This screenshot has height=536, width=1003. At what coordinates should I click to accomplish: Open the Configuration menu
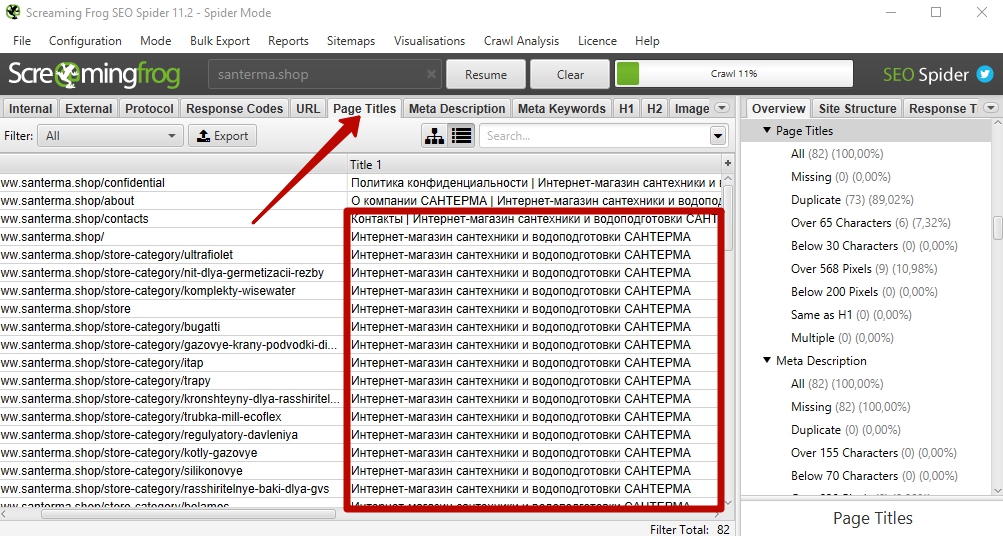[85, 40]
